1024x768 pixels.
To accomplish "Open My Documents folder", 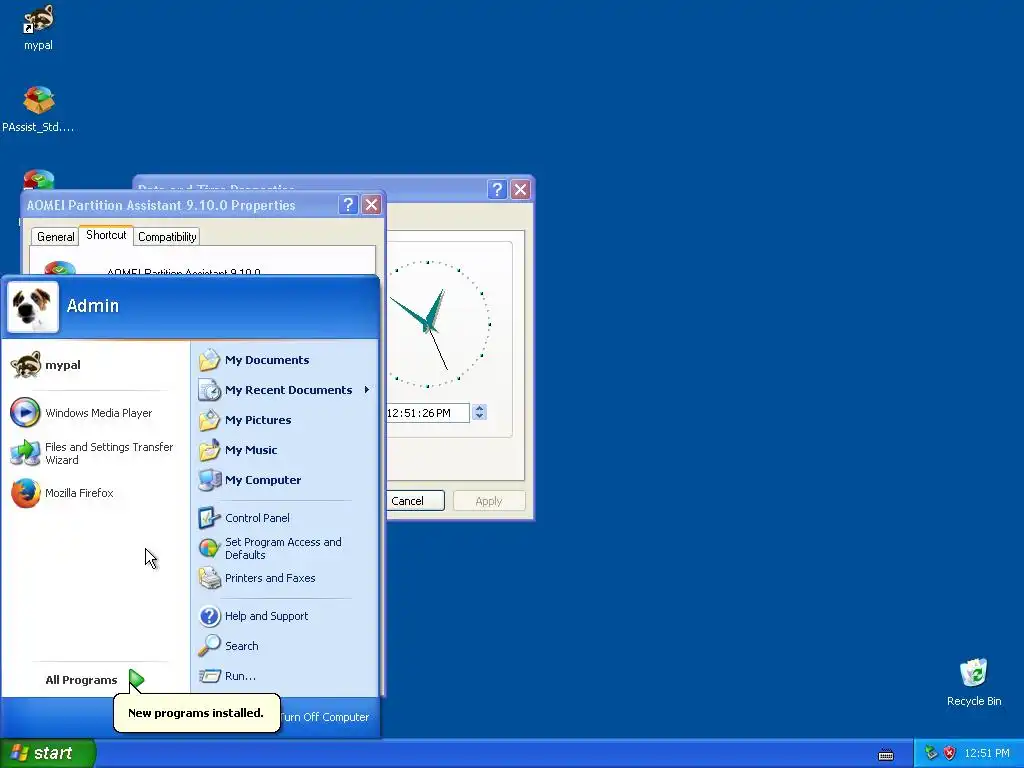I will (284, 360).
